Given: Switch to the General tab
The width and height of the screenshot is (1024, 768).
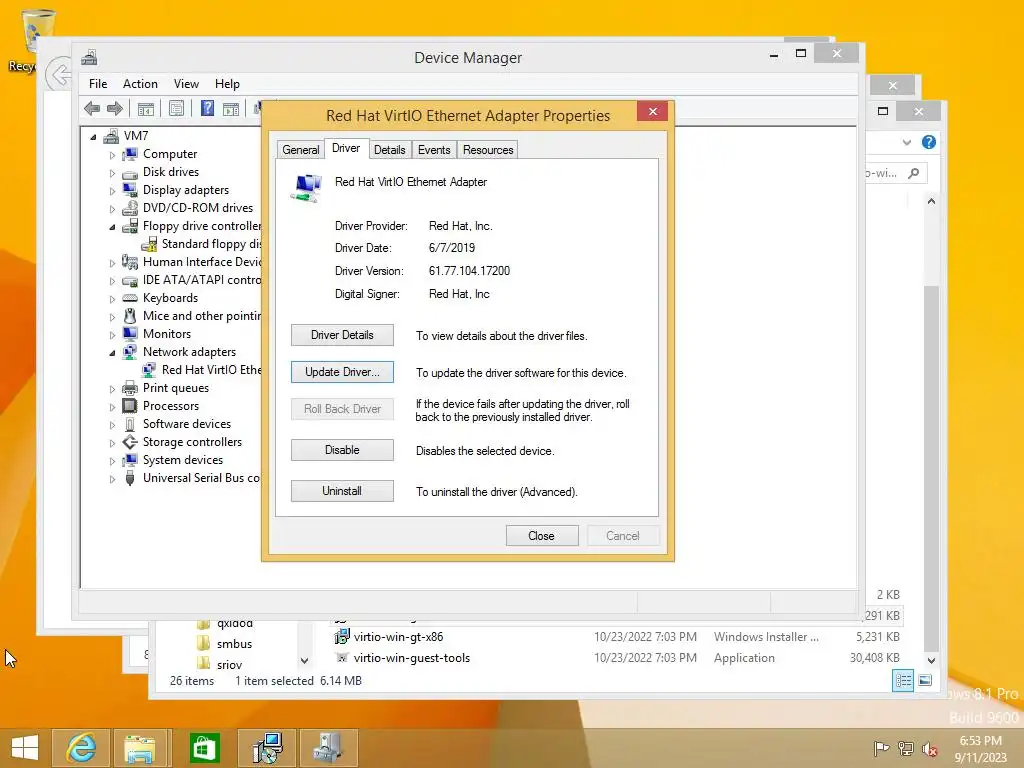Looking at the screenshot, I should [x=300, y=150].
